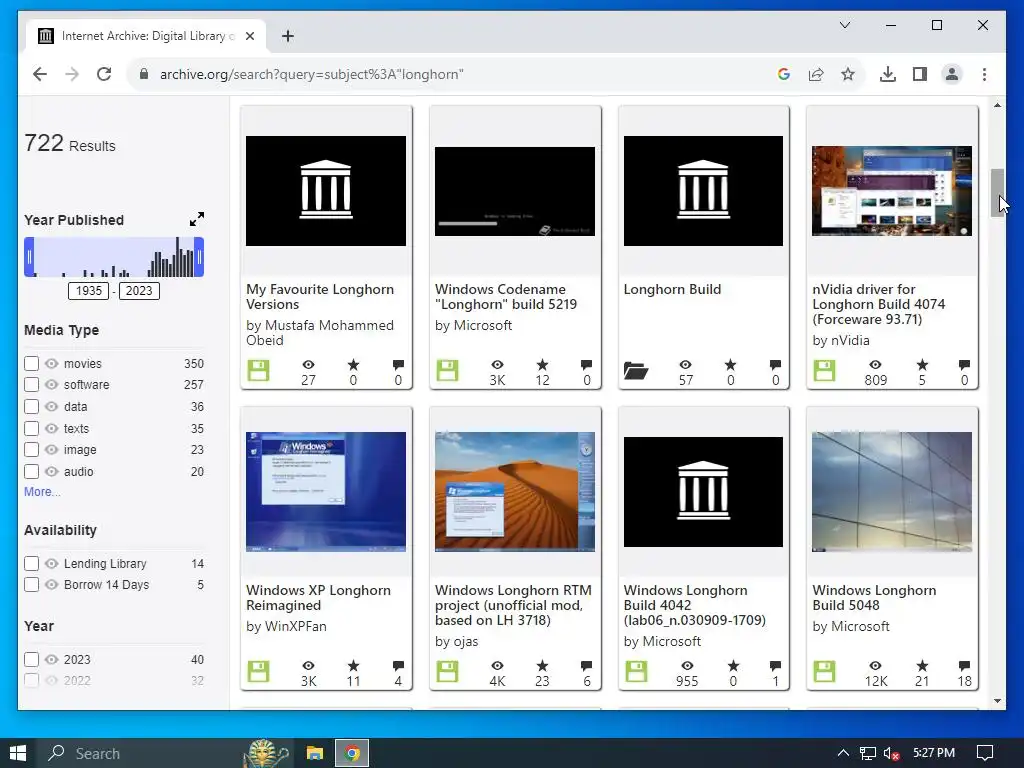Click favorites star on Longhorn Build 5048 card
Viewport: 1024px width, 768px height.
(x=922, y=666)
